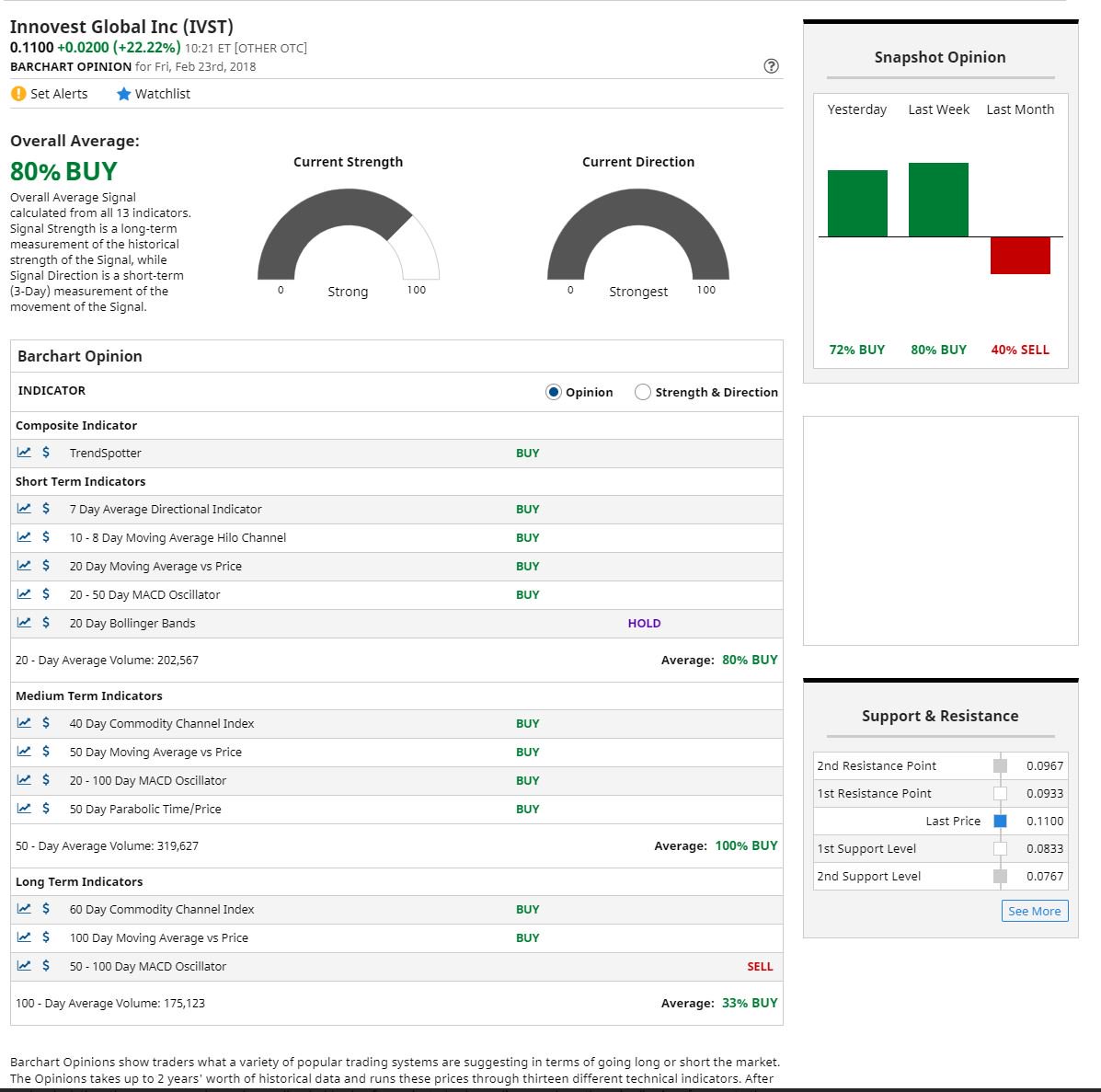The width and height of the screenshot is (1101, 1092).
Task: Click 20 Day Bollinger Bands HOLD value
Action: tap(644, 623)
